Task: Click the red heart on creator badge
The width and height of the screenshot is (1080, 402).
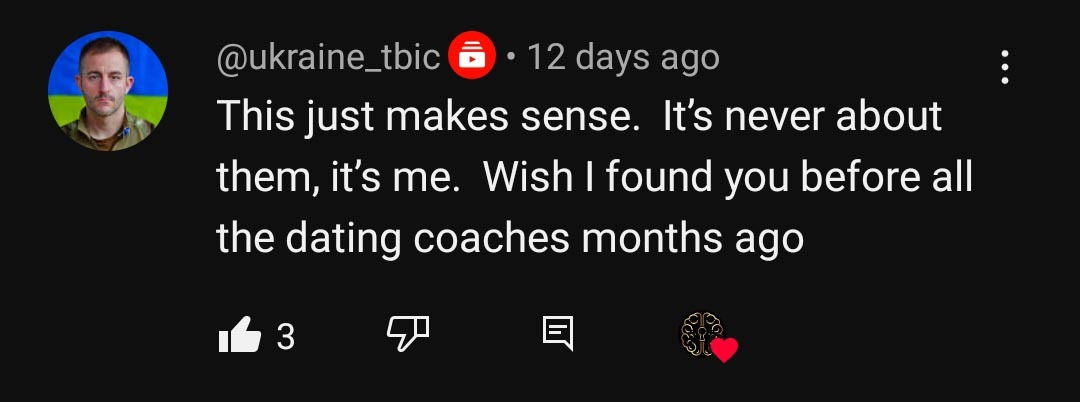Action: (724, 350)
